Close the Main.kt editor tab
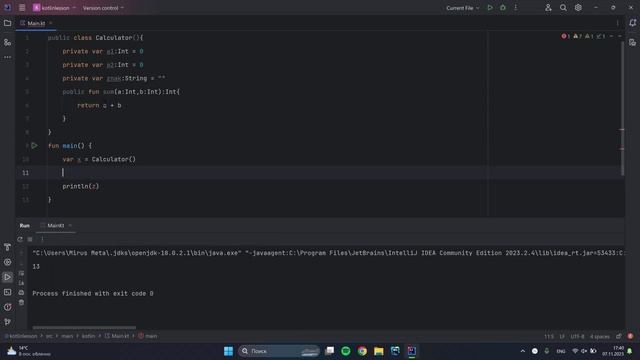 (x=51, y=24)
